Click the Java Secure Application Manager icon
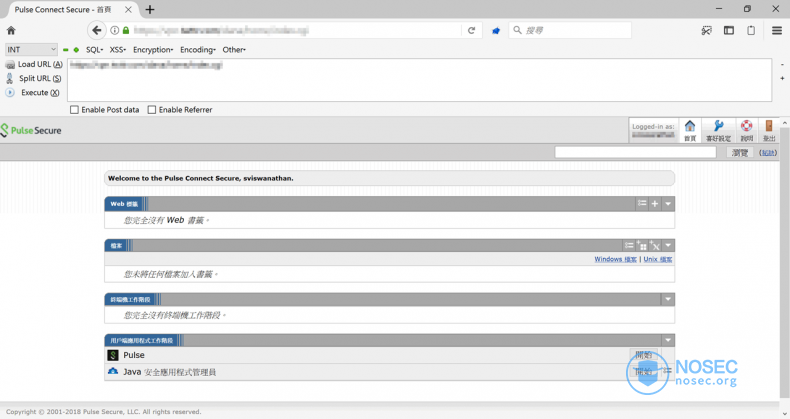The image size is (790, 419). 113,372
